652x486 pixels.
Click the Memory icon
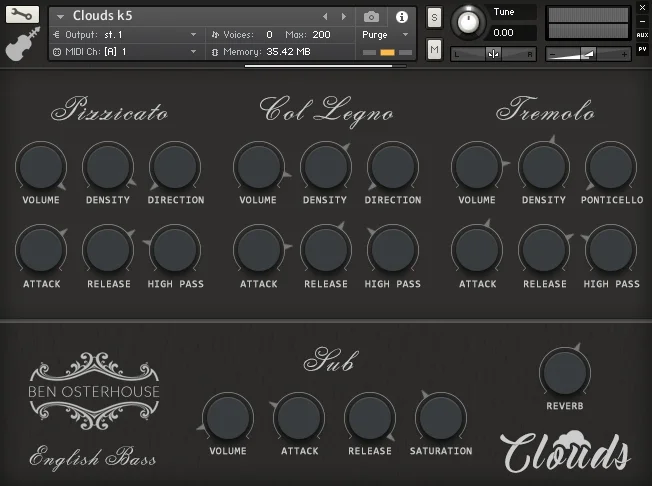tap(215, 52)
